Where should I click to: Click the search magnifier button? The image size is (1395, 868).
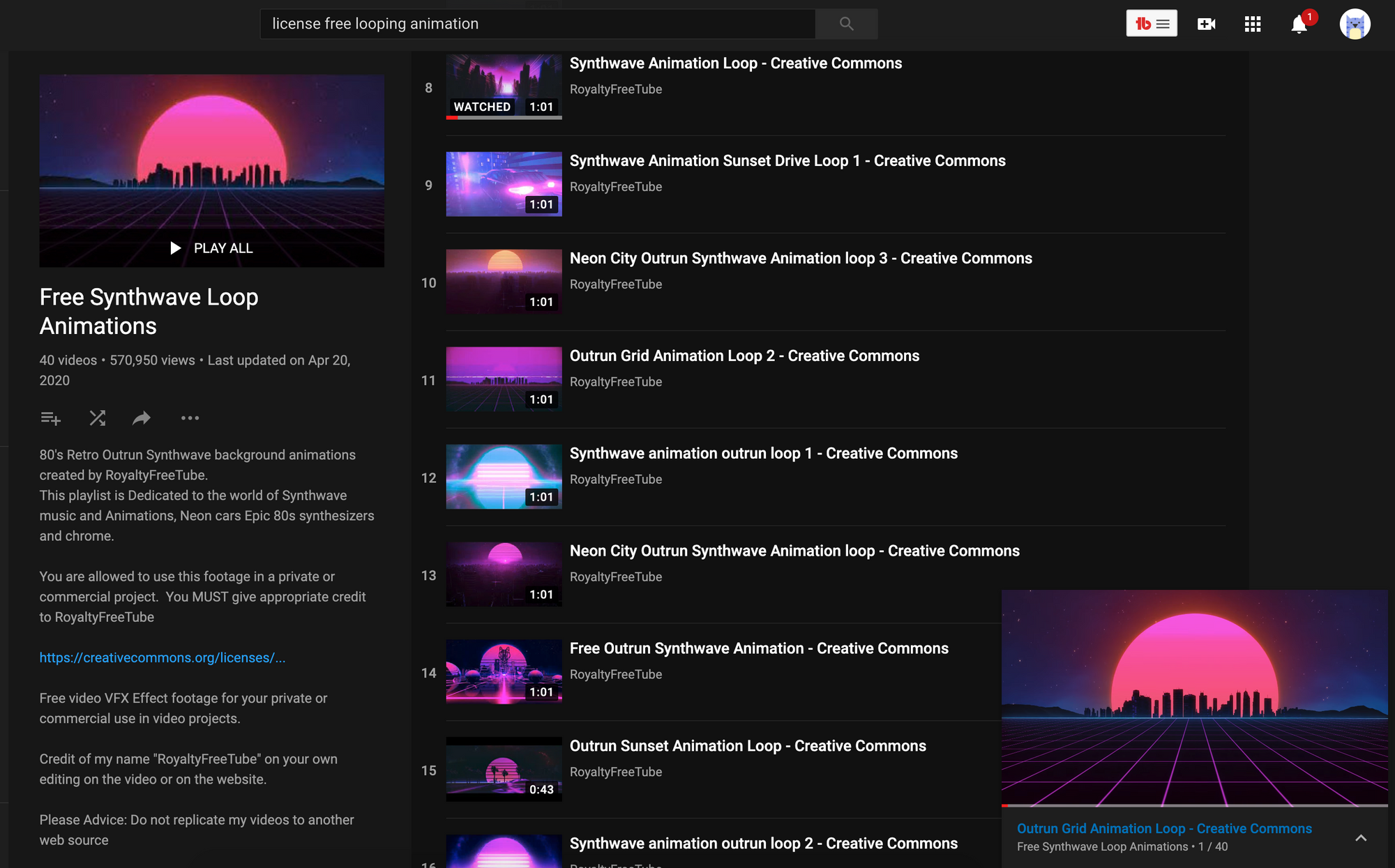coord(846,24)
